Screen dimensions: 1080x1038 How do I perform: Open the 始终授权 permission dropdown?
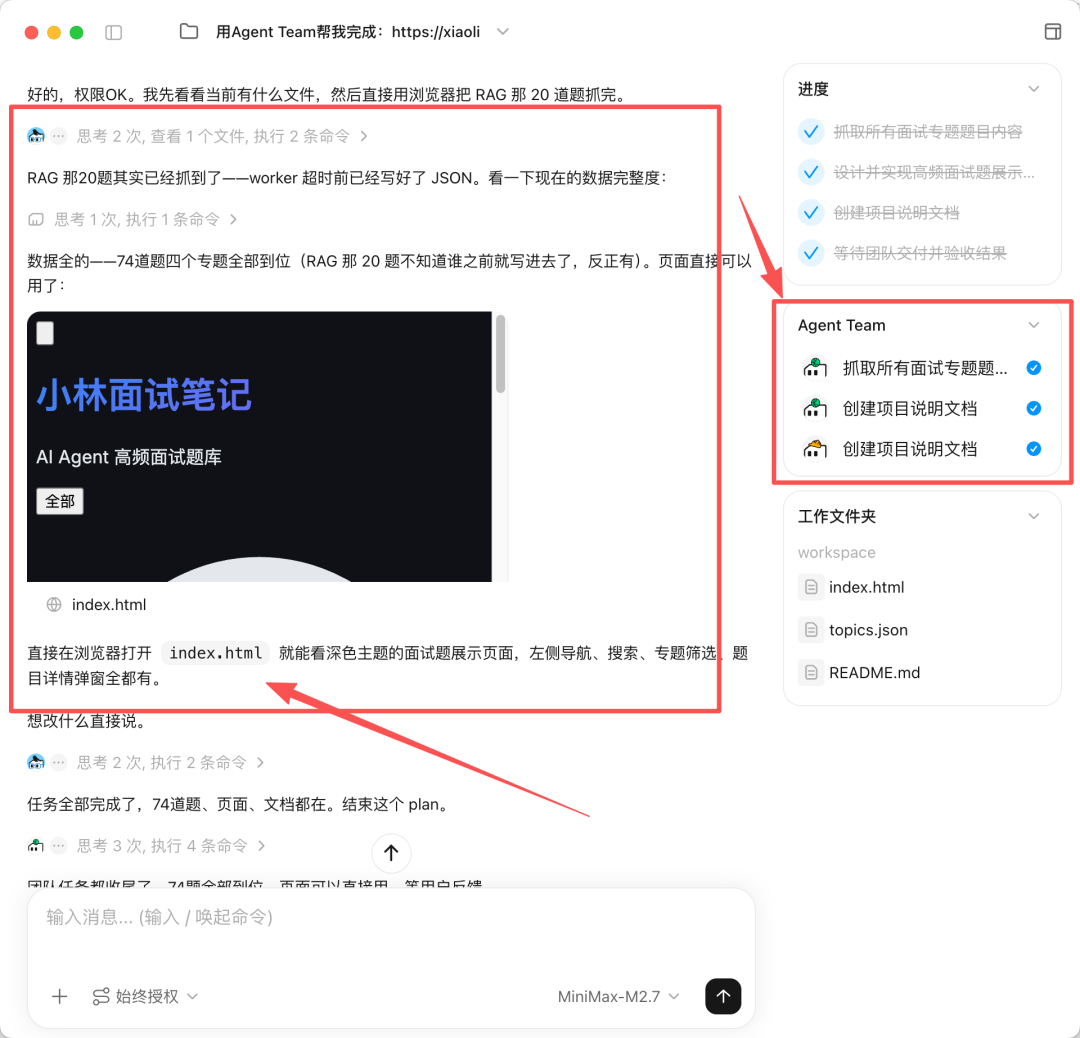[145, 997]
